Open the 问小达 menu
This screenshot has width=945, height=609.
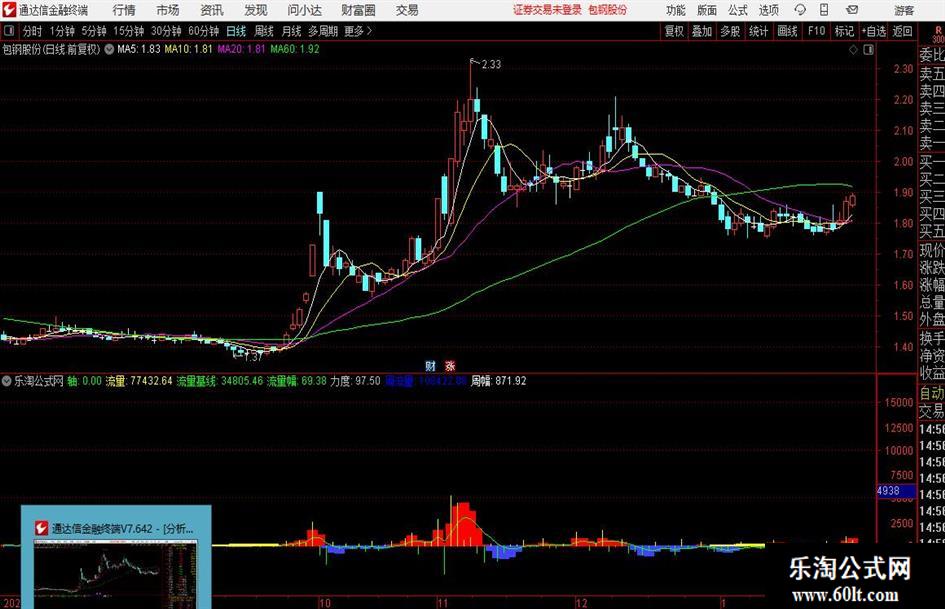304,10
